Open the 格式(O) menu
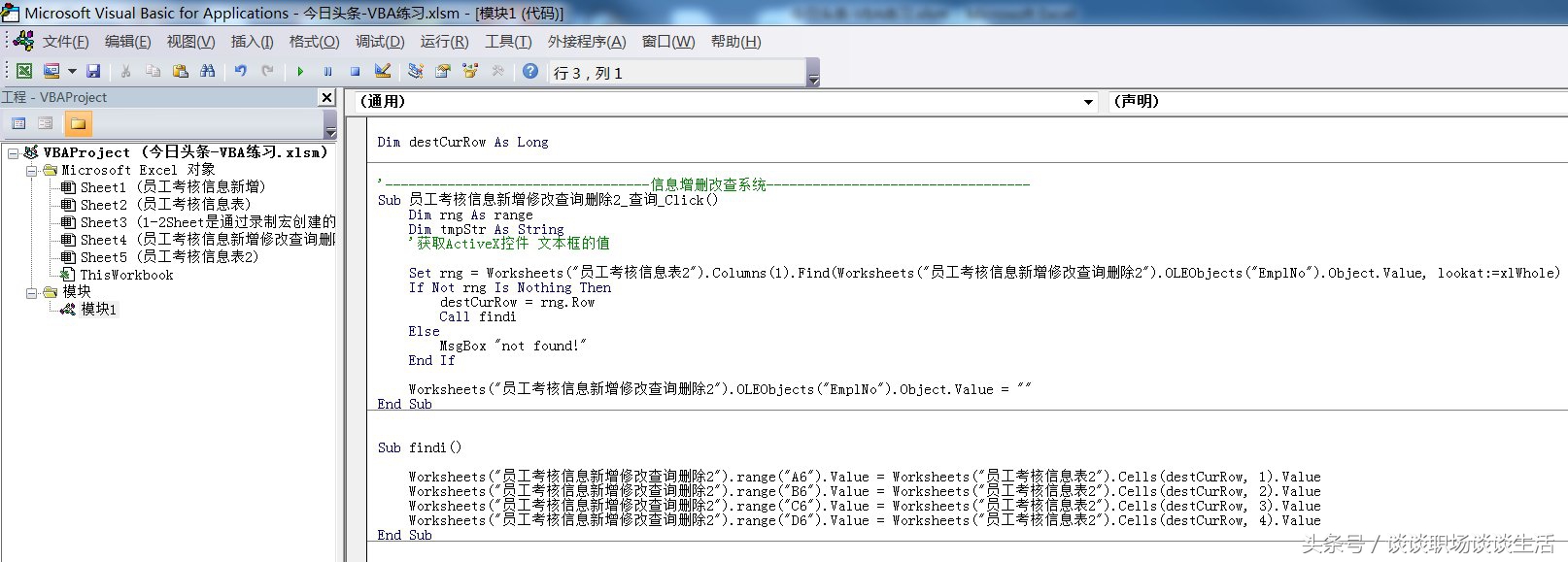This screenshot has height=562, width=1568. pos(314,41)
